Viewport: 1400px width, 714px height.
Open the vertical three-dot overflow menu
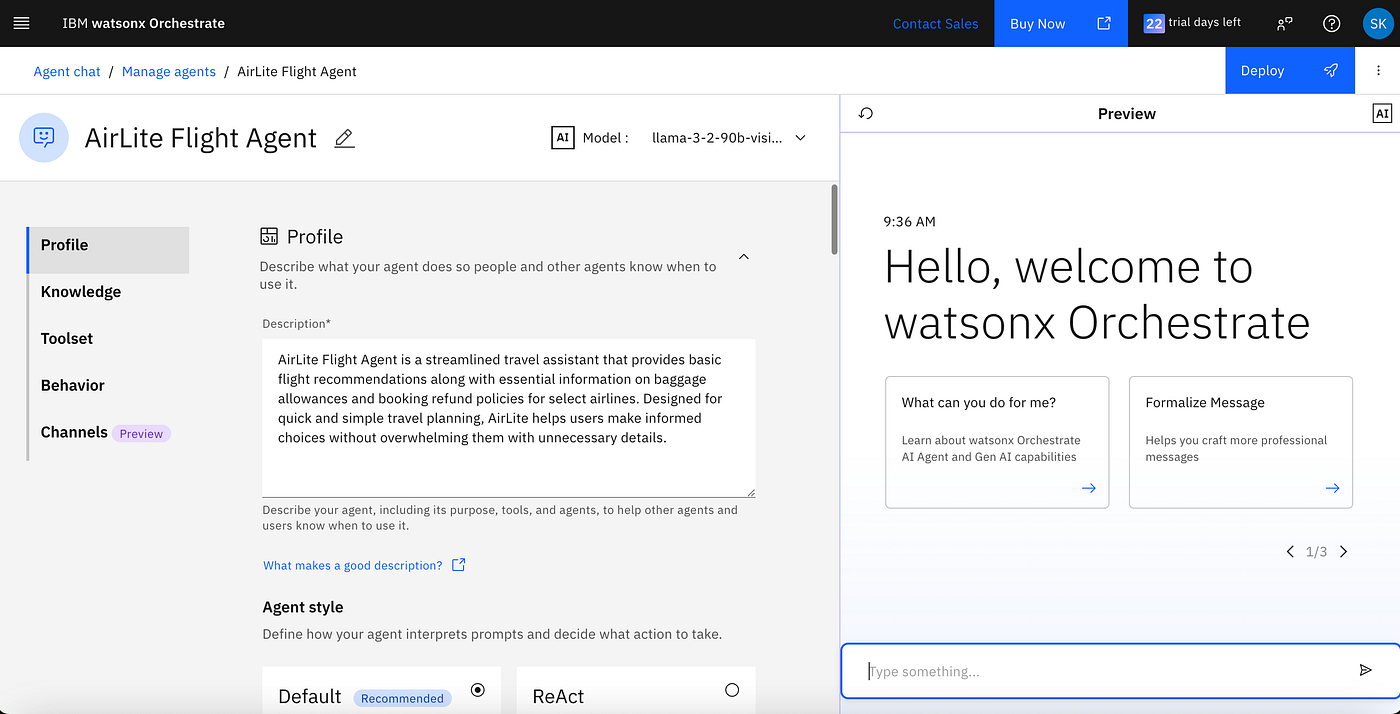coord(1378,71)
